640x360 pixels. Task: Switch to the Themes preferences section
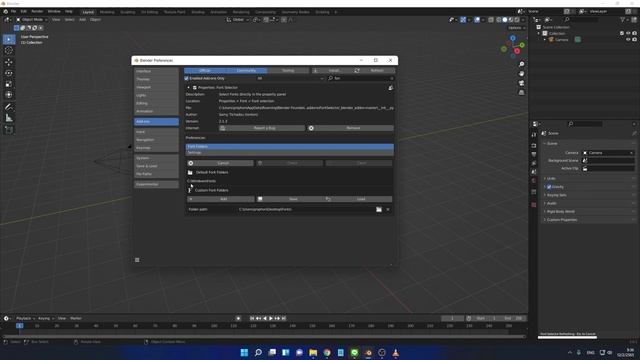(156, 79)
